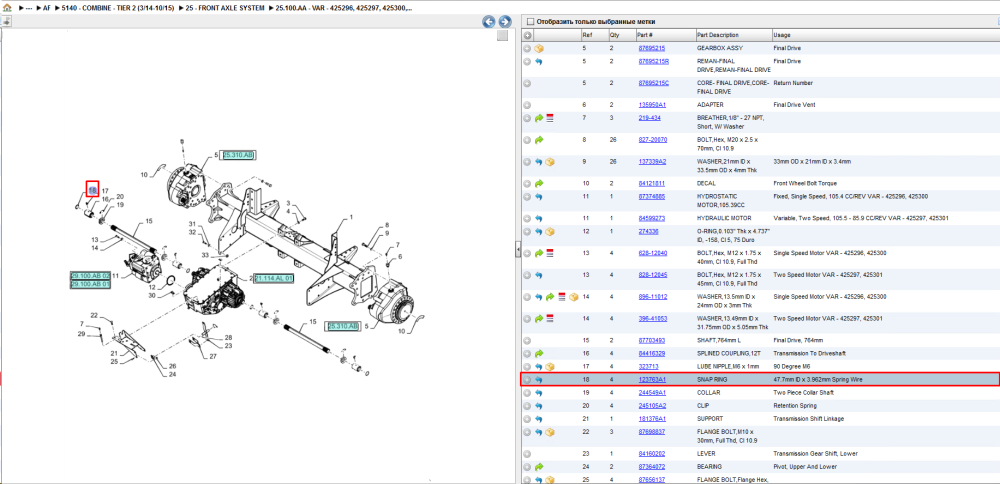Select callout number 11 next to the motor
Screen dimensions: 1000x484
116,275
